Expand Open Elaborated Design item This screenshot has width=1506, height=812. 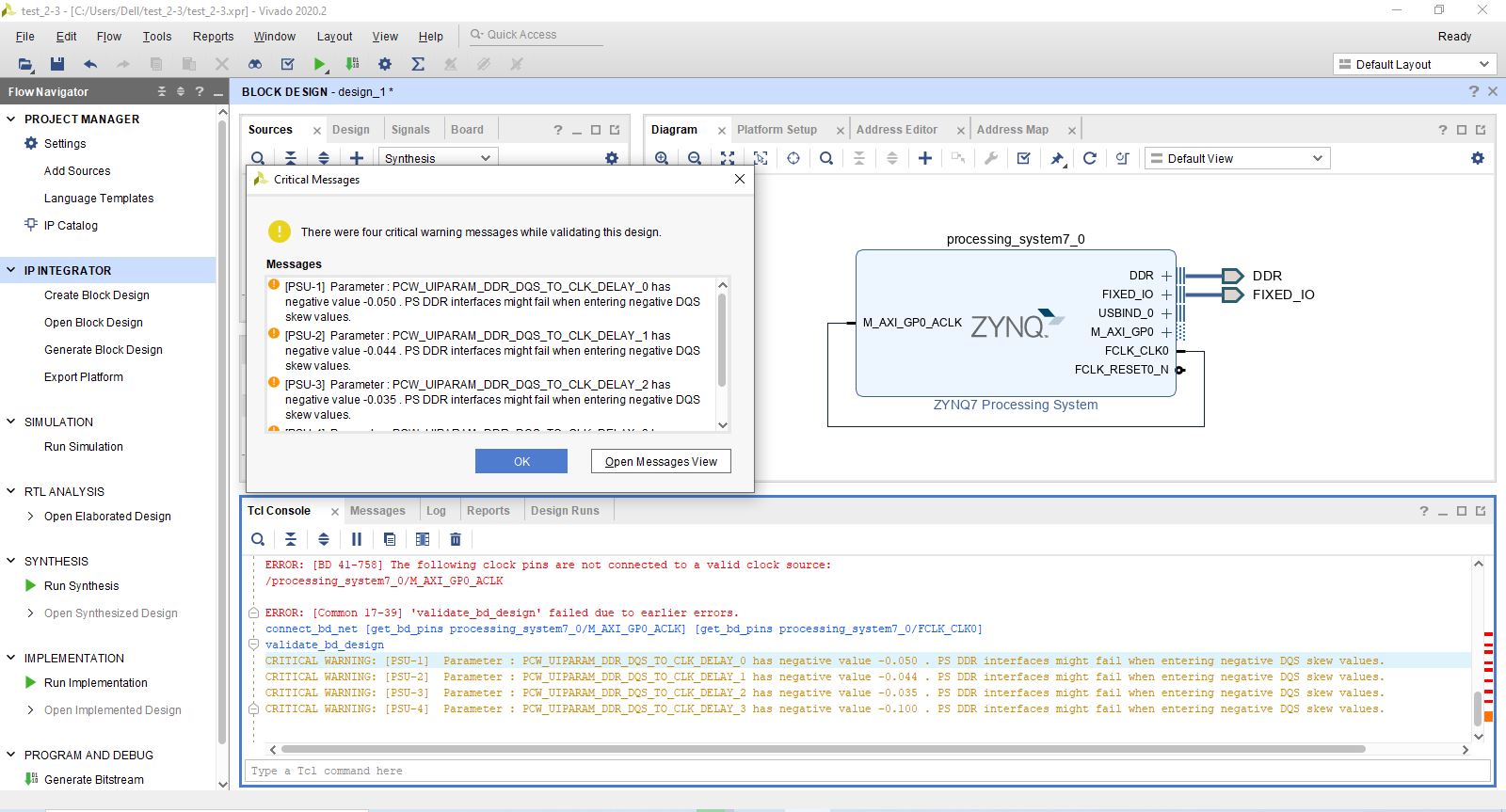point(31,517)
